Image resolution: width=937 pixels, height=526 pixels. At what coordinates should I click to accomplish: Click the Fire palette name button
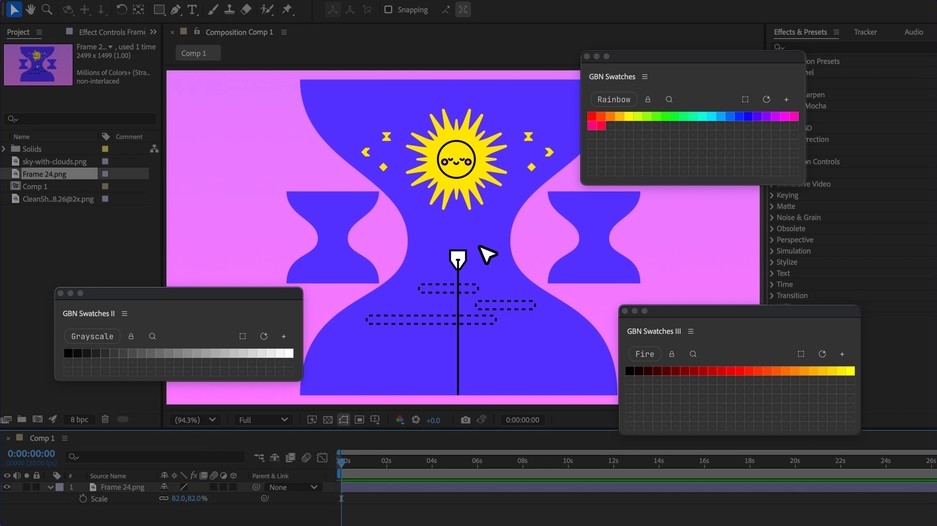point(645,354)
